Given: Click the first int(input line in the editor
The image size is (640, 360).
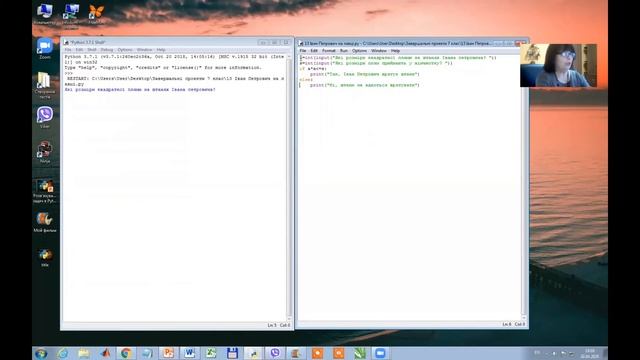Looking at the screenshot, I should (x=398, y=58).
